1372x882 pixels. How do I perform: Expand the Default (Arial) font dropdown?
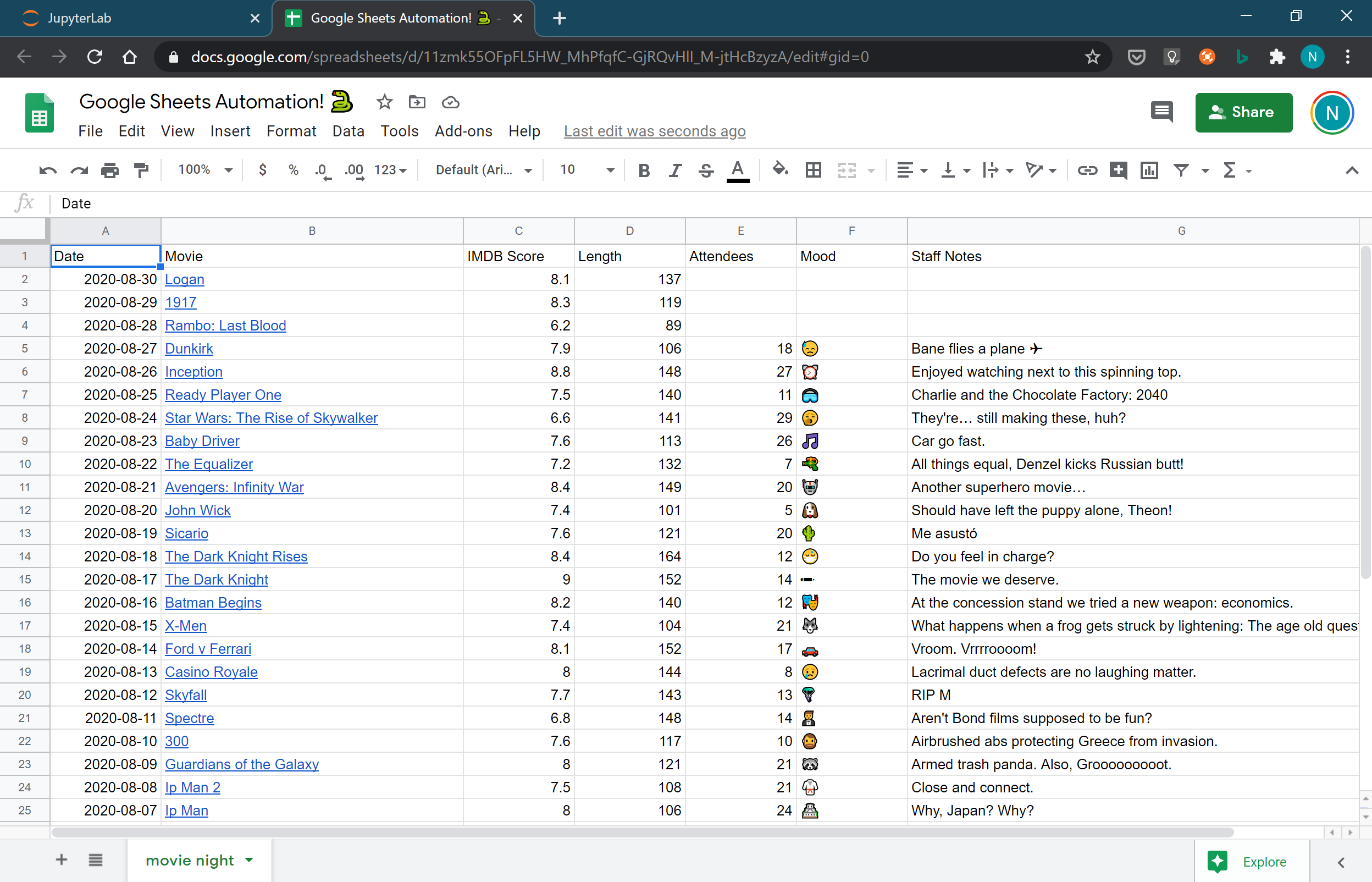pos(483,169)
